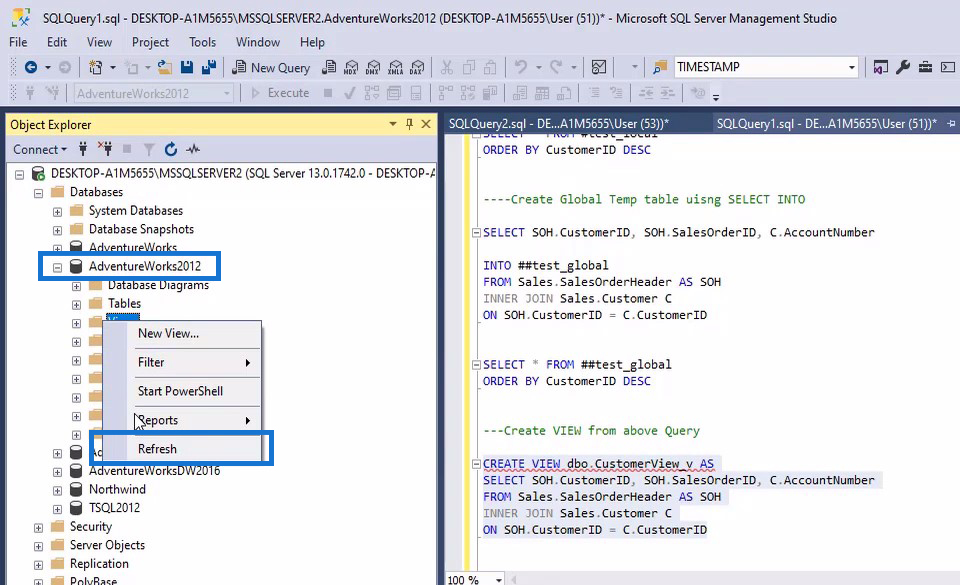Open the TIMESTAMP search dropdown
This screenshot has height=585, width=960.
point(852,67)
